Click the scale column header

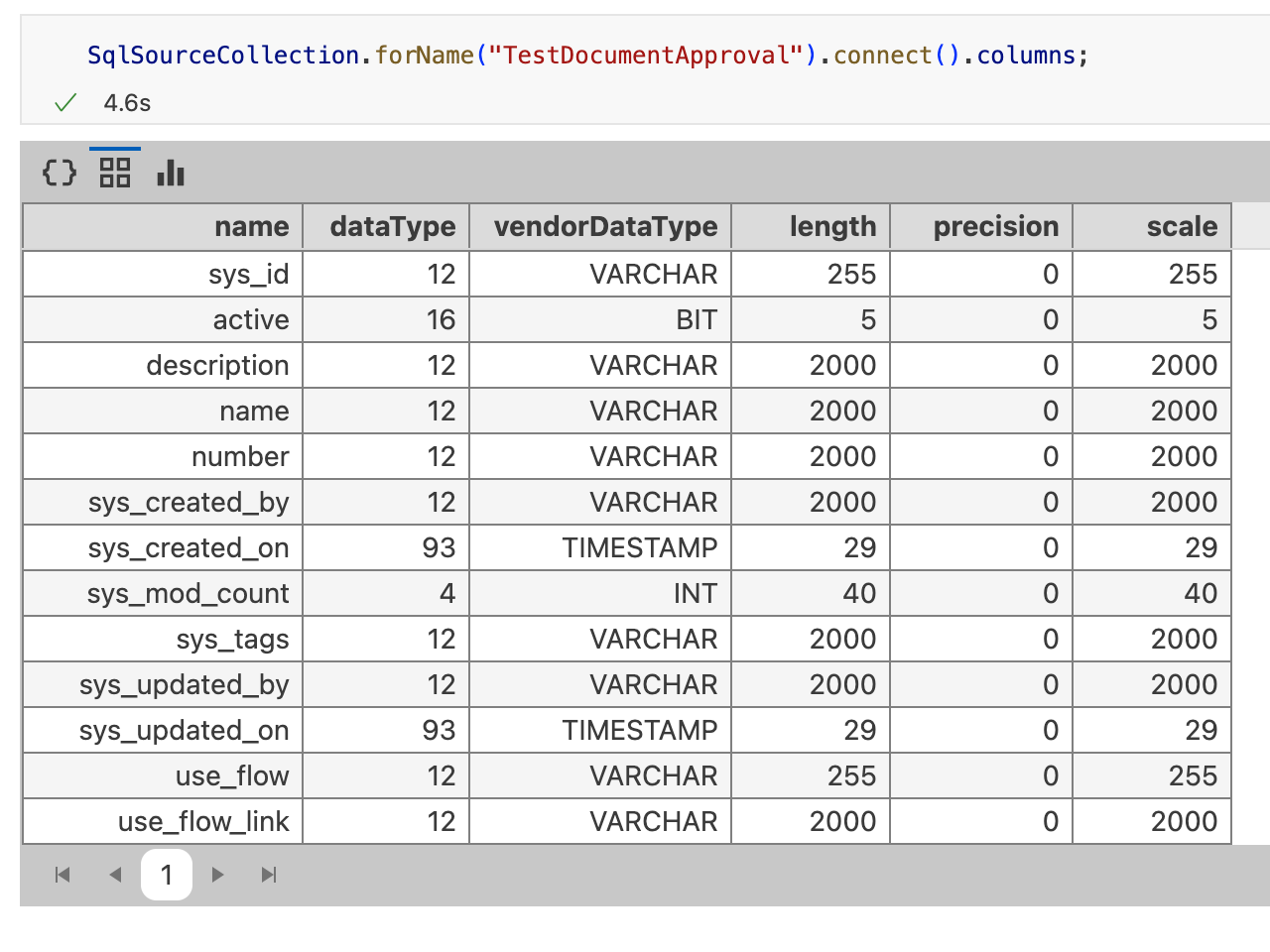(x=1181, y=227)
